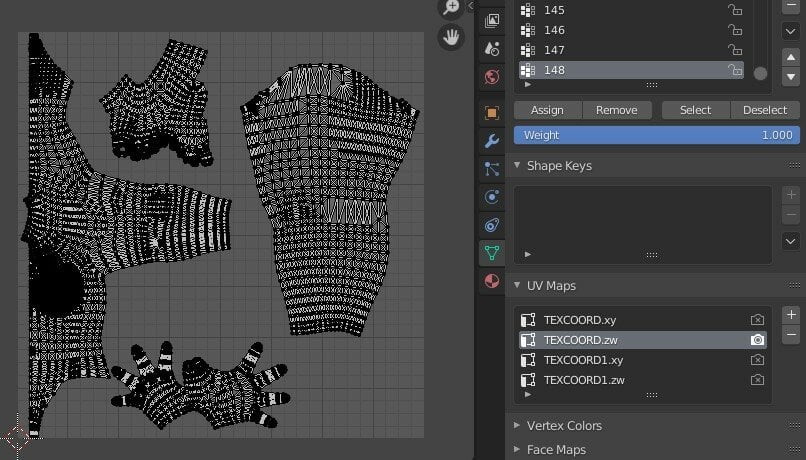
Task: Click the vertex group list scrollbar
Action: tap(760, 73)
